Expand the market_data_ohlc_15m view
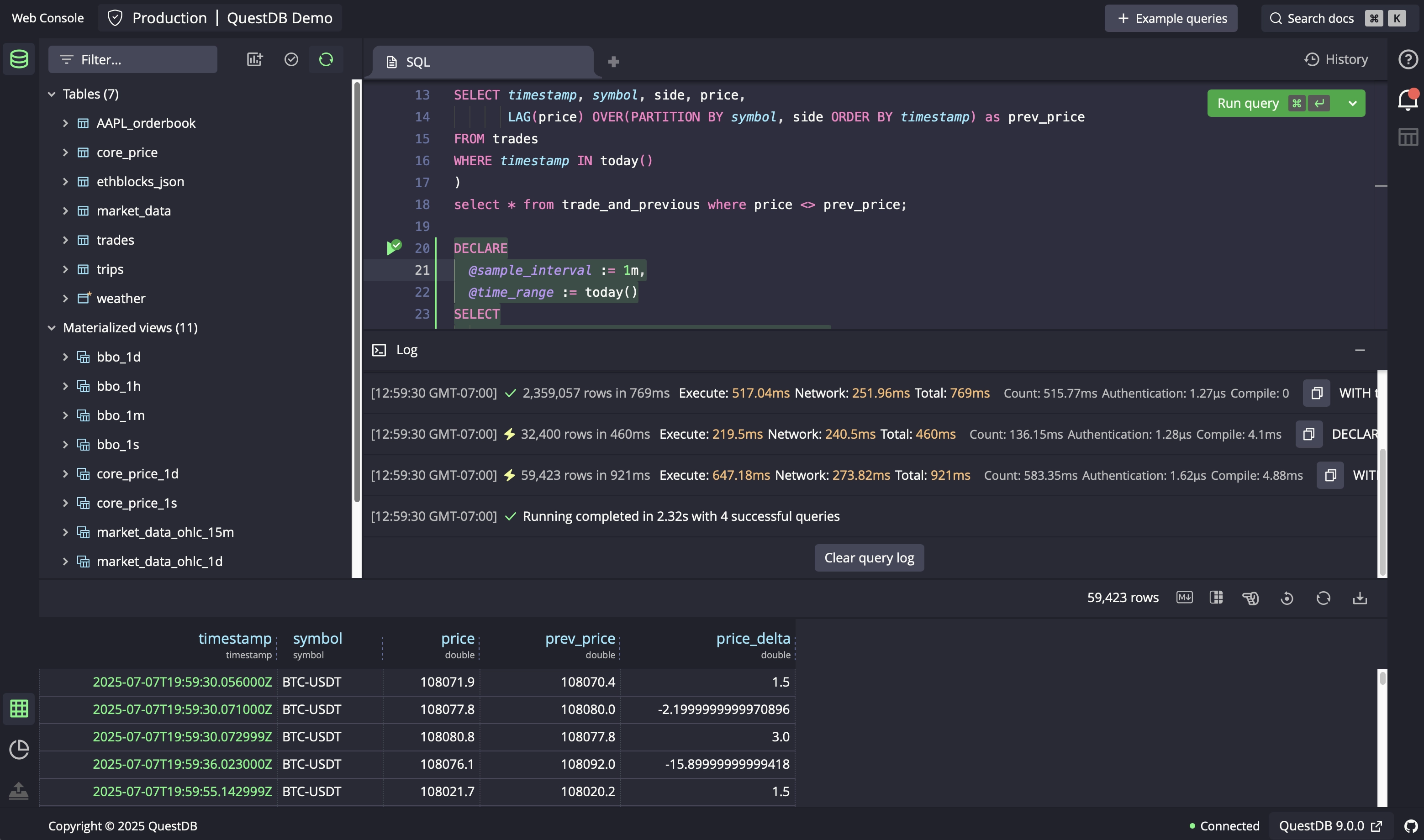The image size is (1424, 840). tap(65, 532)
